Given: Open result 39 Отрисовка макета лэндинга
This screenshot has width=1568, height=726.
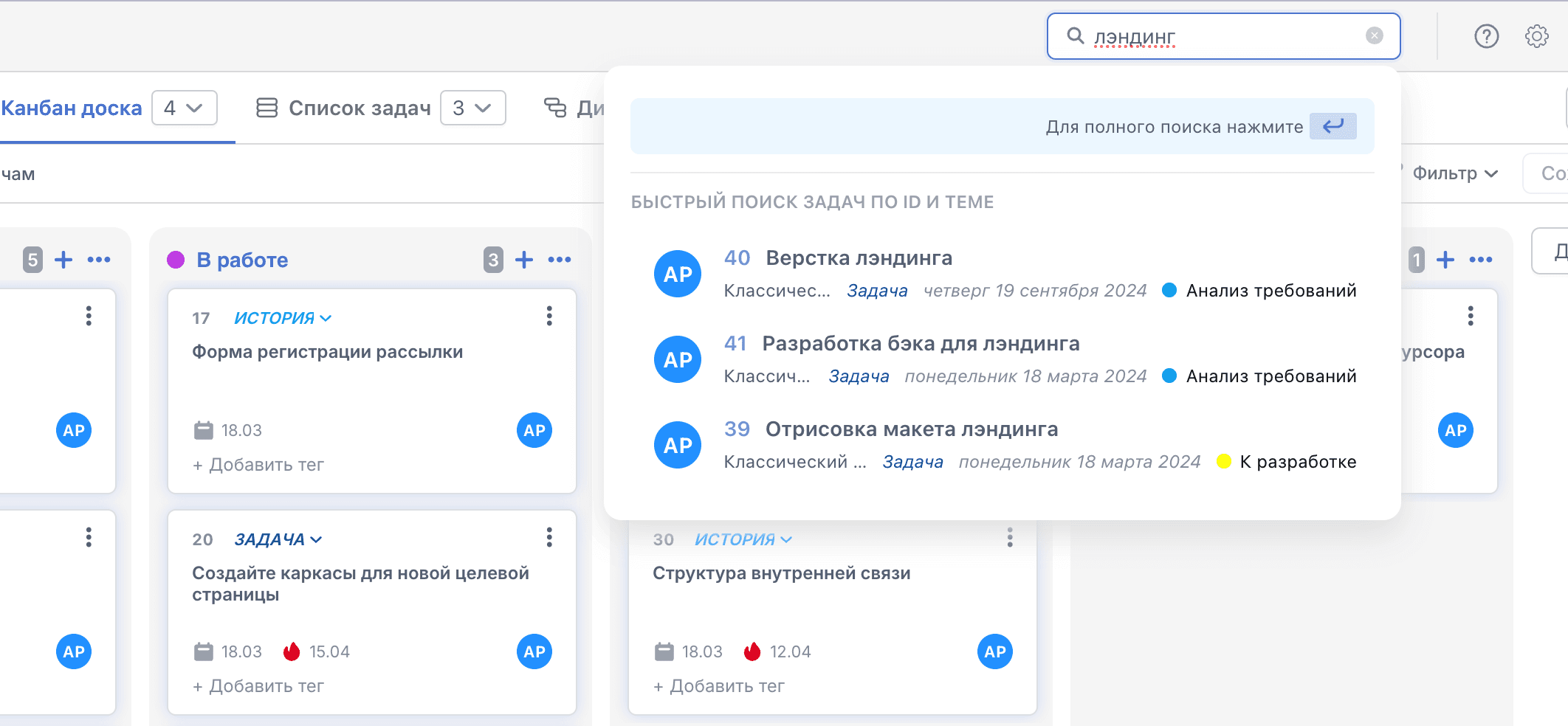Looking at the screenshot, I should [1004, 445].
